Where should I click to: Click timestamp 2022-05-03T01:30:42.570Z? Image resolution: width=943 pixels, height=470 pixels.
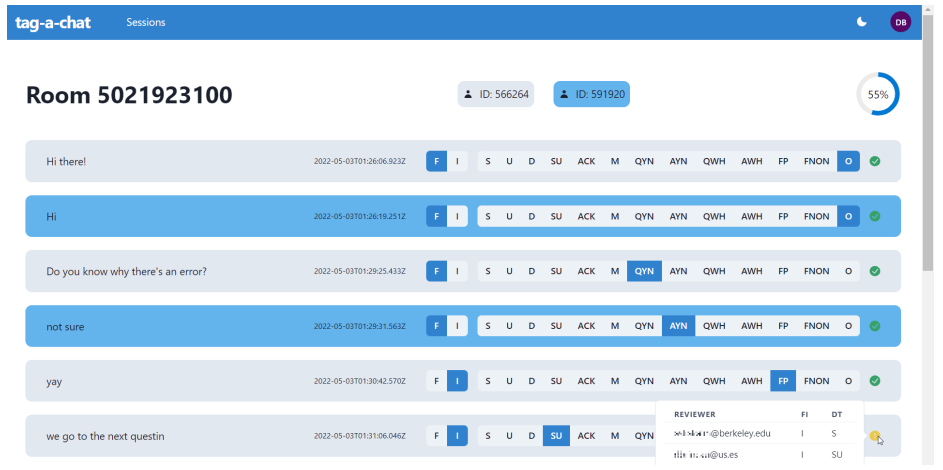pos(360,380)
